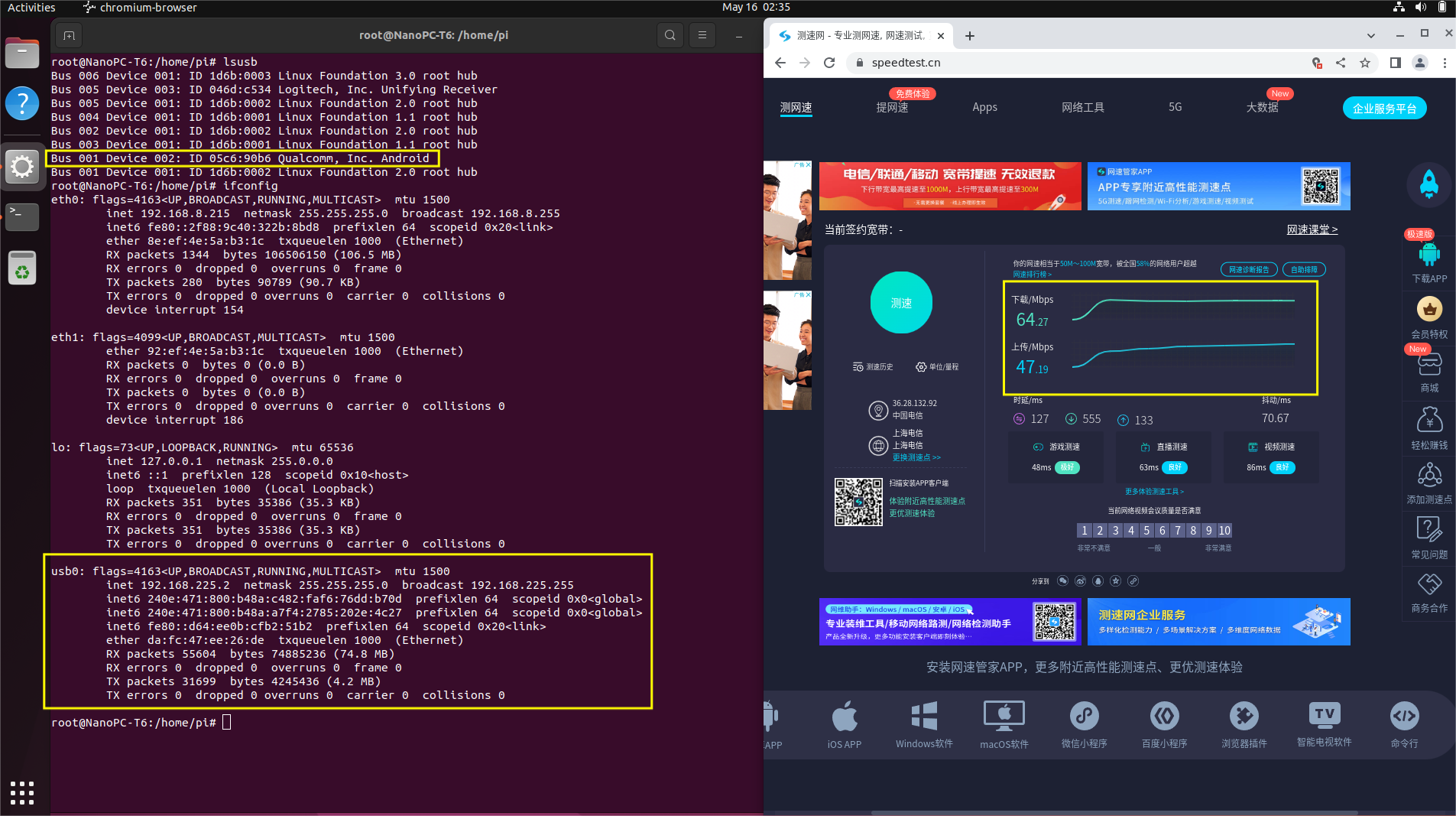This screenshot has height=816, width=1456.
Task: Open the 直播测速 live stream test card
Action: pos(1163,457)
